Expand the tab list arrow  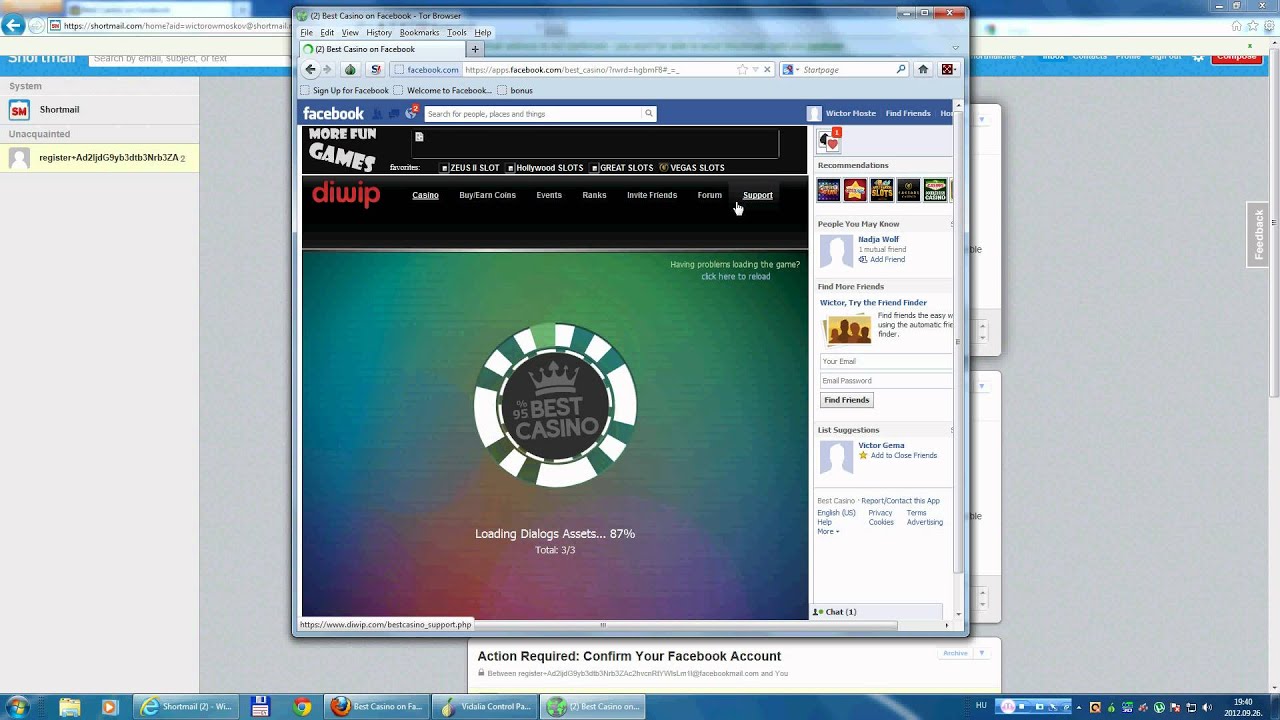pyautogui.click(x=955, y=48)
